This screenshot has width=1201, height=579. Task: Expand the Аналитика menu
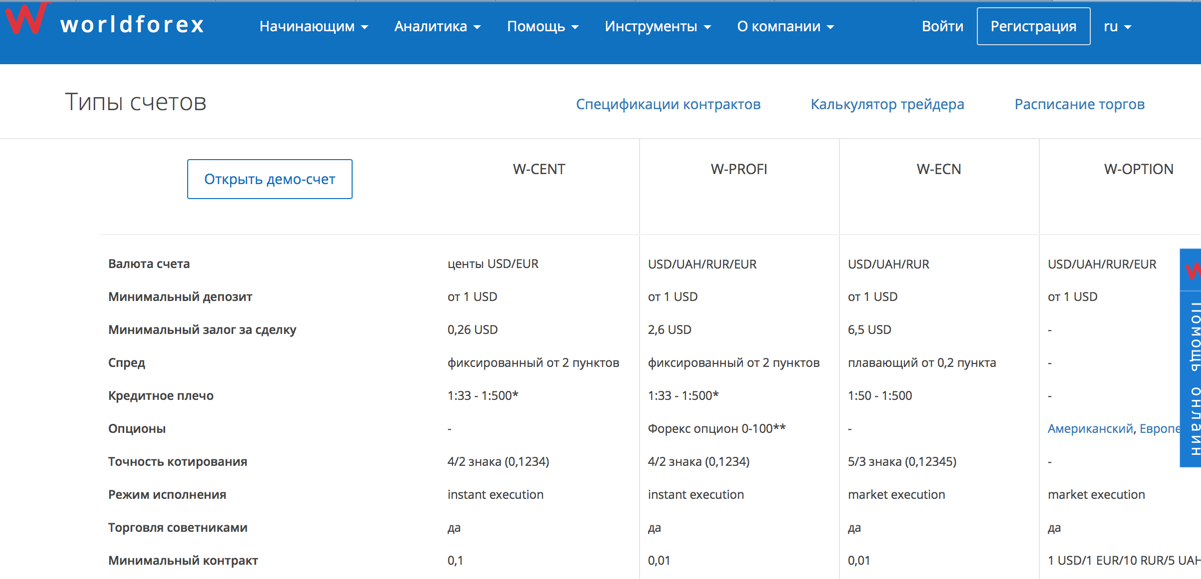437,26
